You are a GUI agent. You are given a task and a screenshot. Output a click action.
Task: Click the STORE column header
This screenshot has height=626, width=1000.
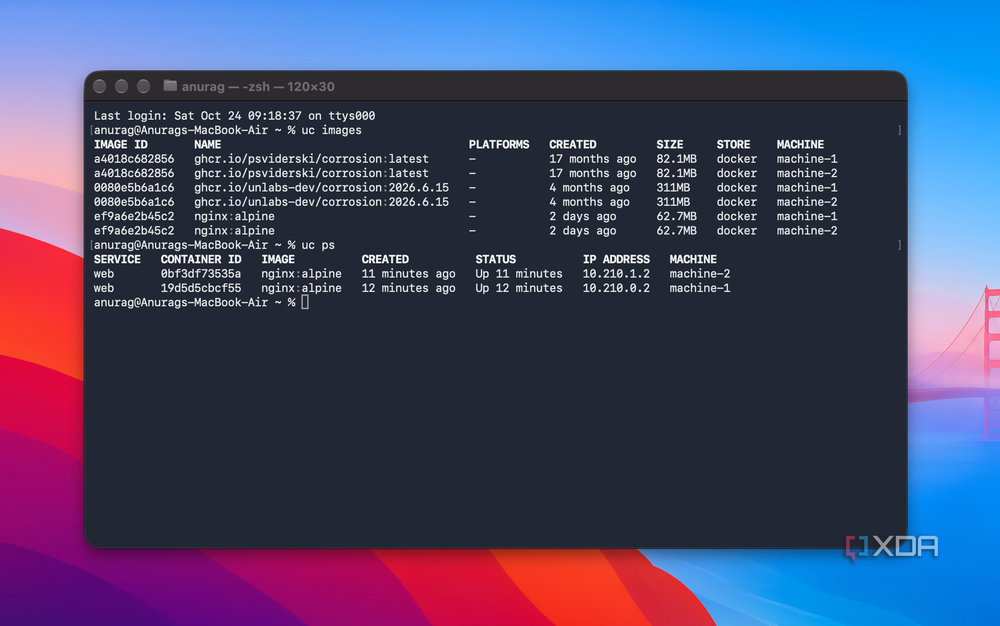click(x=733, y=145)
